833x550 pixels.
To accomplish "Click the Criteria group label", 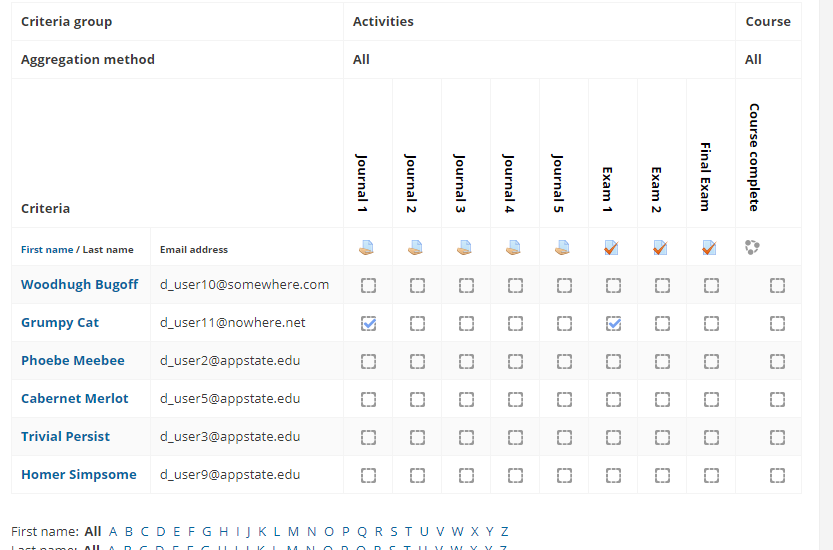I will [x=66, y=22].
